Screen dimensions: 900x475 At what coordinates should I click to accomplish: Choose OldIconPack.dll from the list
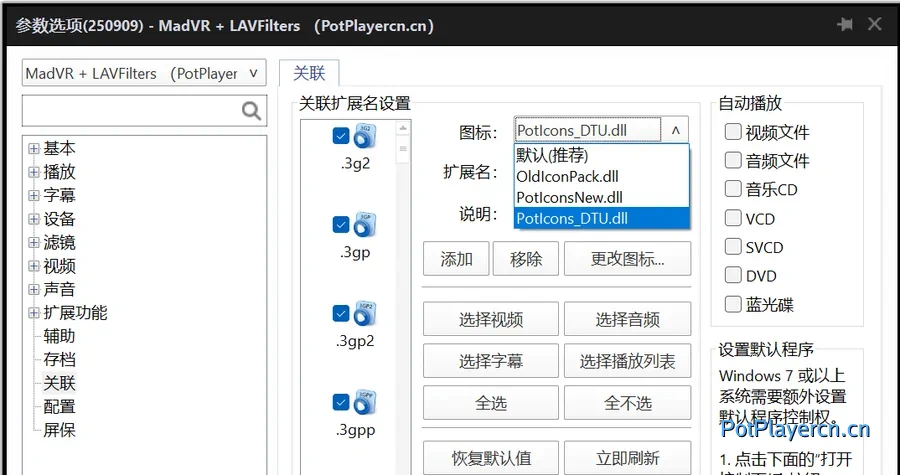pos(602,176)
